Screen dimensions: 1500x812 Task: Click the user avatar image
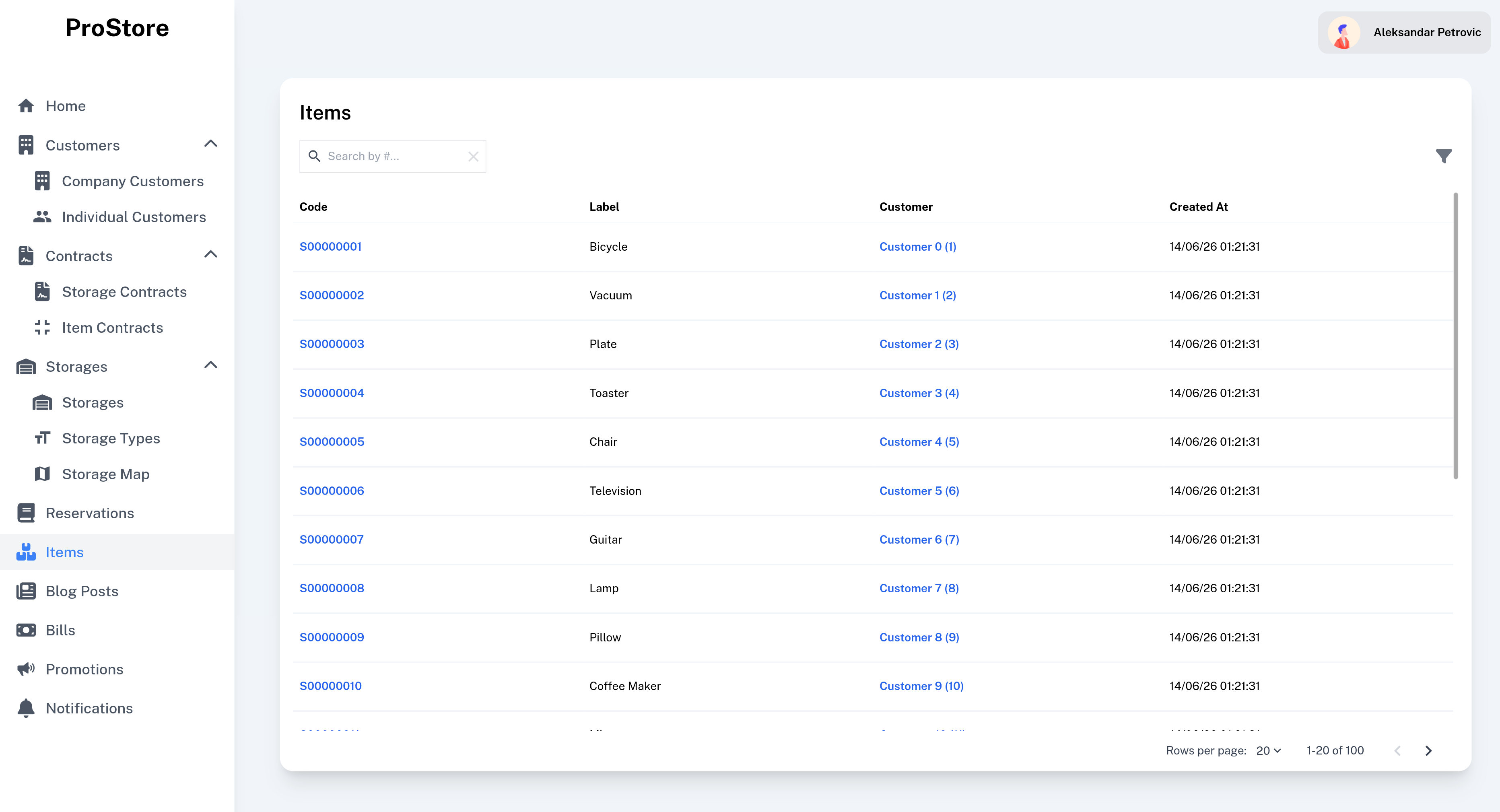coord(1344,33)
